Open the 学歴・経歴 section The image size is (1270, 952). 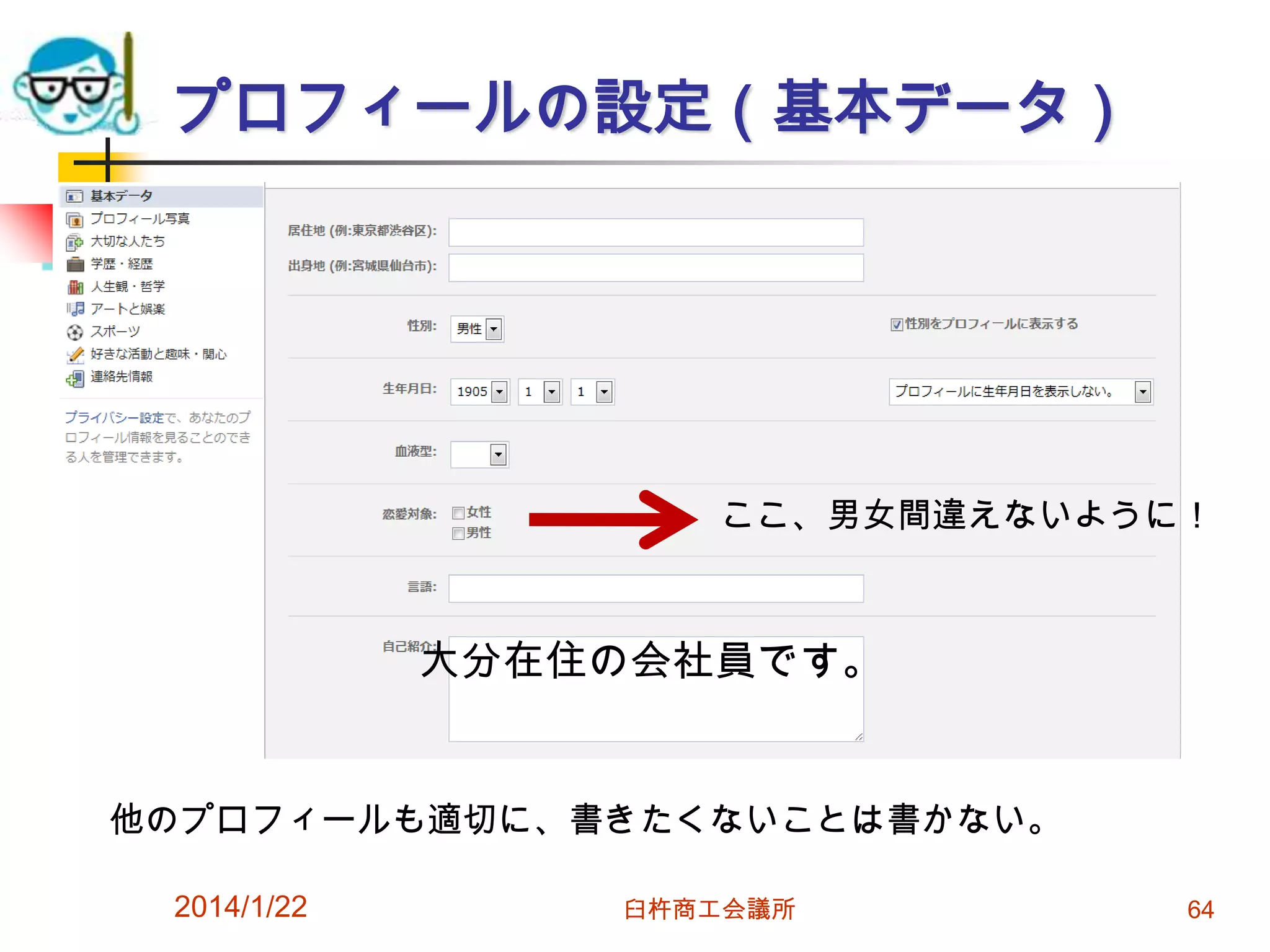point(122,264)
